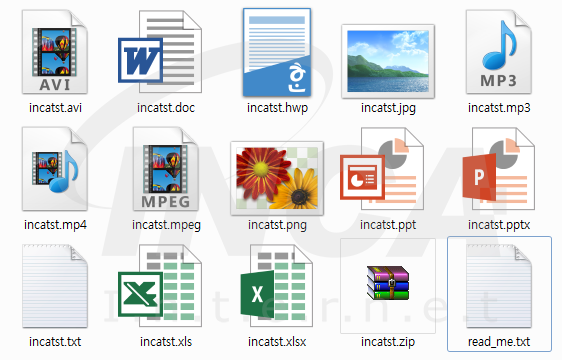
Task: Select the incatst.mpeg video file icon
Action: tap(166, 169)
